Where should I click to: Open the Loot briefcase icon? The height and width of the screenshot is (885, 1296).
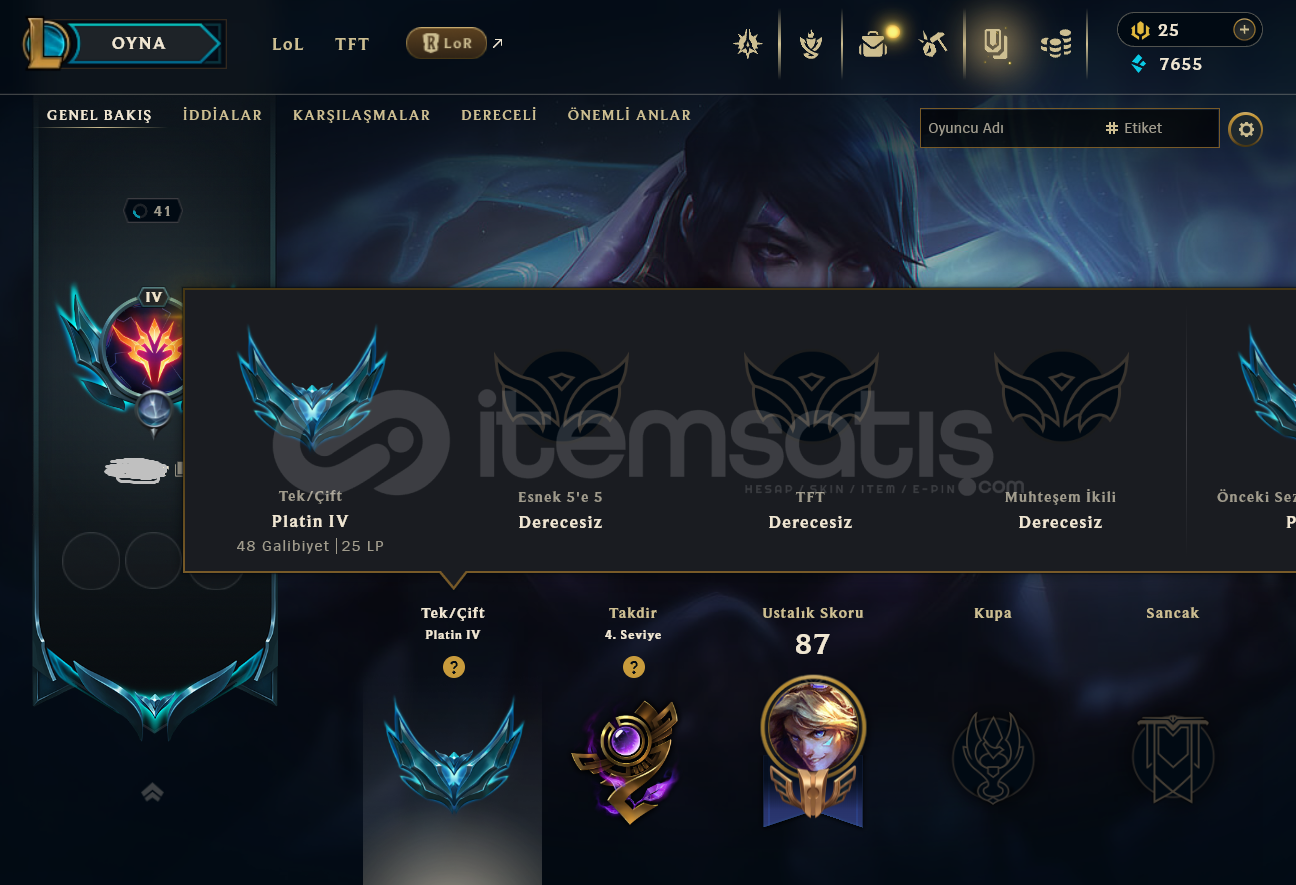tap(873, 44)
